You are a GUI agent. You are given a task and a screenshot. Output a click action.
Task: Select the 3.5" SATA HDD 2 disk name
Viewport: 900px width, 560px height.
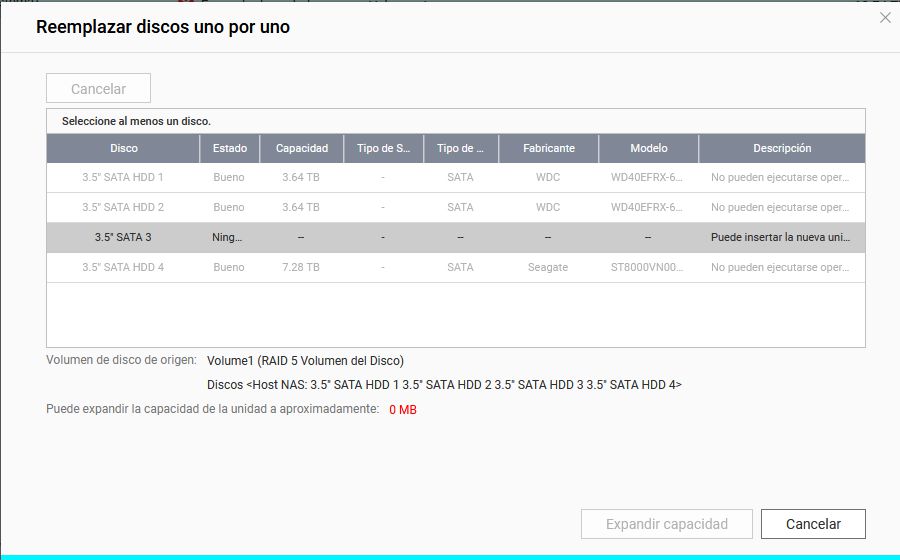coord(123,208)
